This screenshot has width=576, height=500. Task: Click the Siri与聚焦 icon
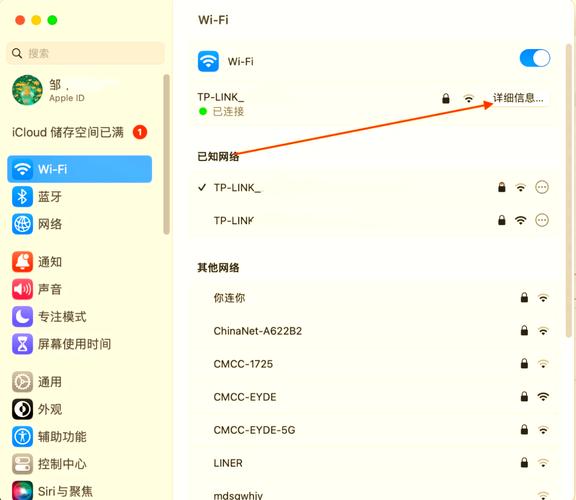click(22, 491)
